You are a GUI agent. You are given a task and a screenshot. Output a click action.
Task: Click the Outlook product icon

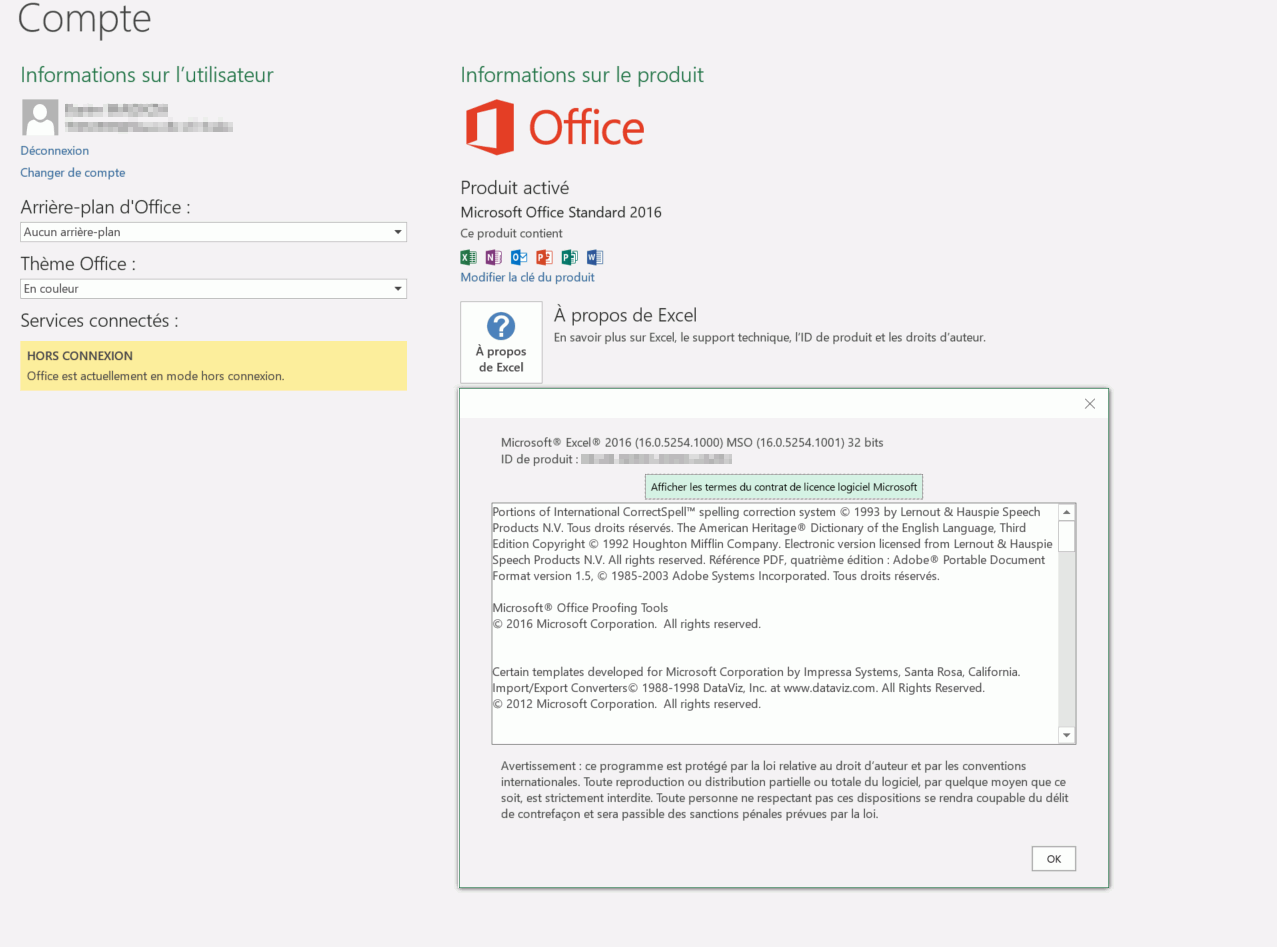pos(519,257)
